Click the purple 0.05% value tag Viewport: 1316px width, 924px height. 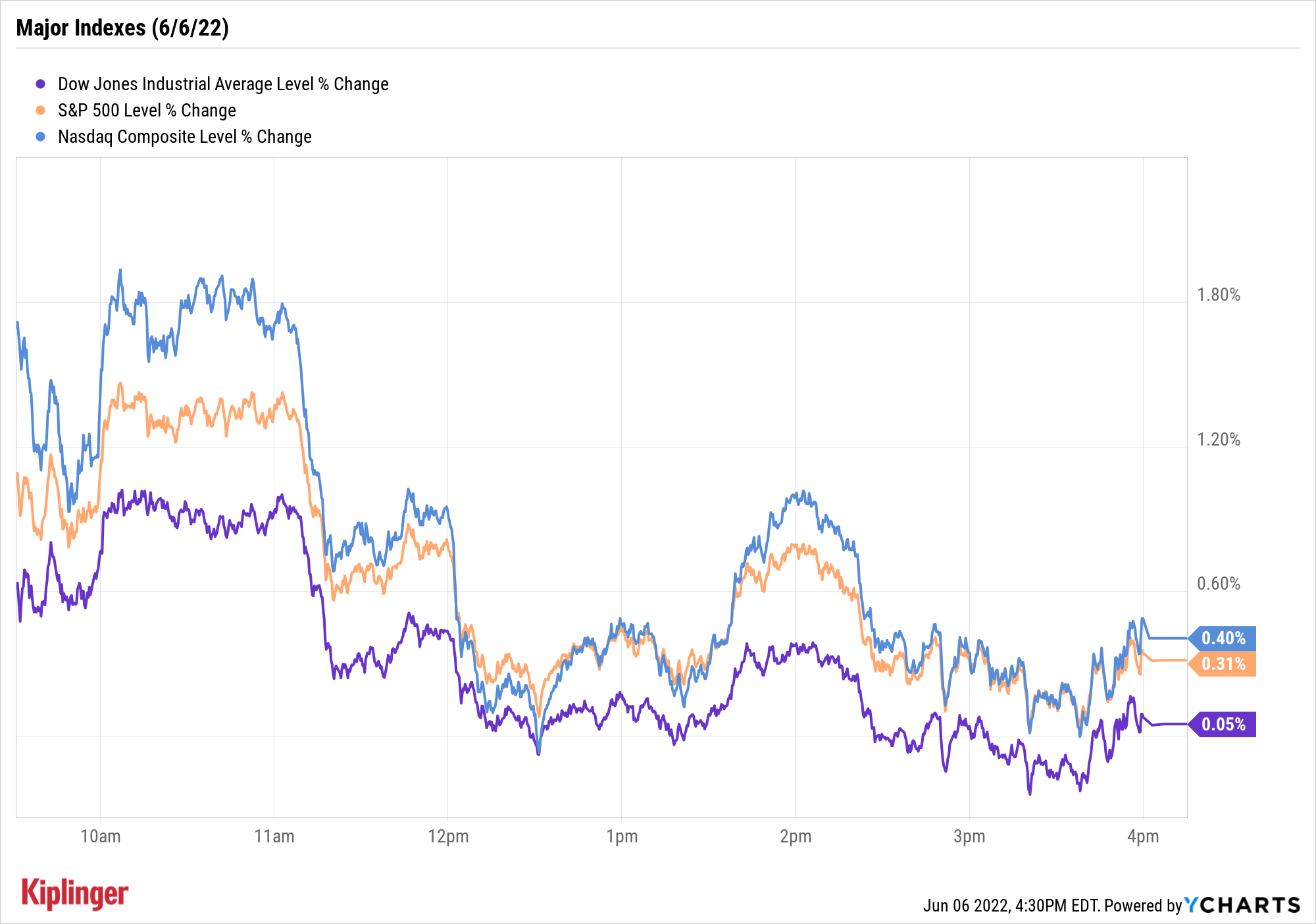1223,724
